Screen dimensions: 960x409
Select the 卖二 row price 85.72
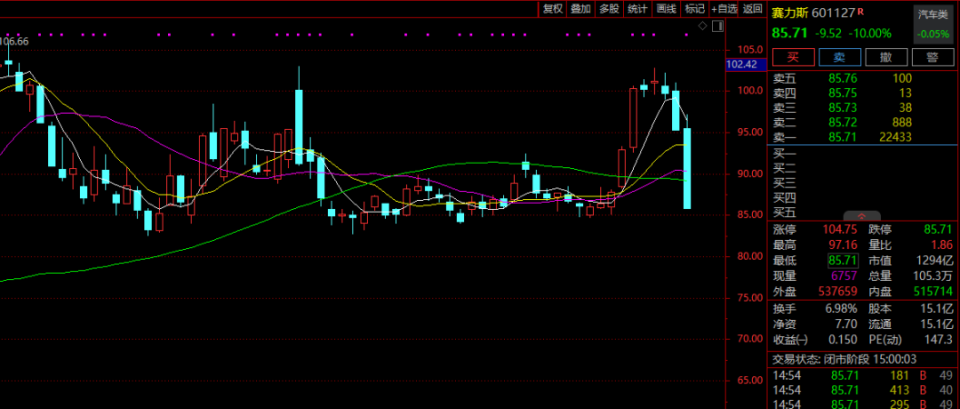coord(842,122)
